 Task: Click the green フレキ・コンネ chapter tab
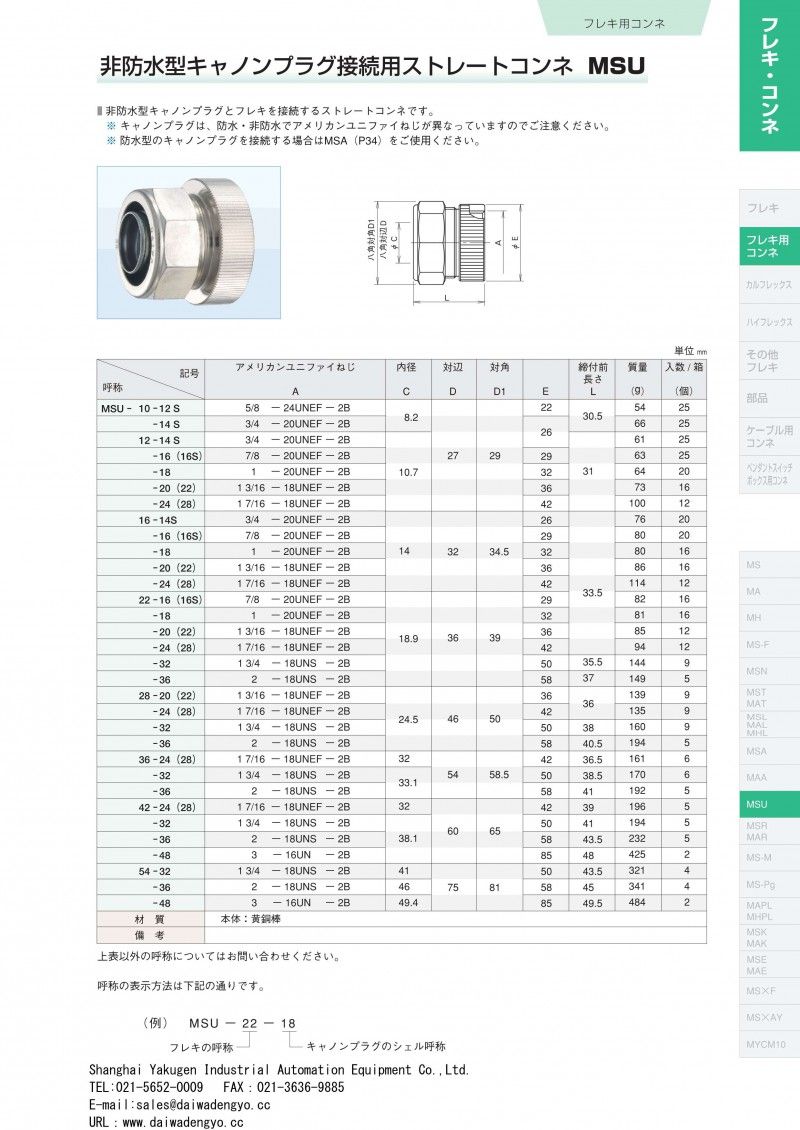click(x=769, y=75)
